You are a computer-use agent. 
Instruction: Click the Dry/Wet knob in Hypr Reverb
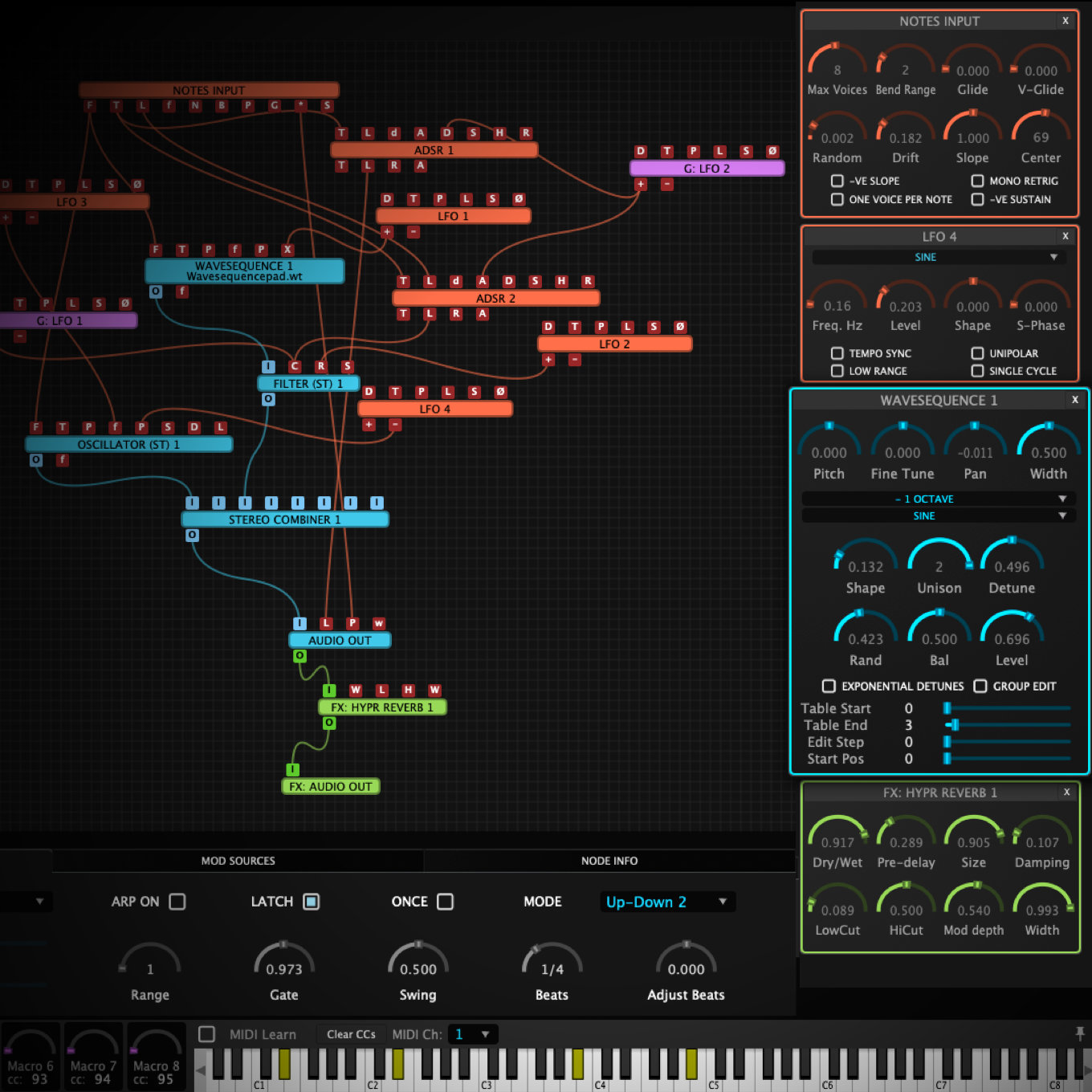tap(837, 837)
